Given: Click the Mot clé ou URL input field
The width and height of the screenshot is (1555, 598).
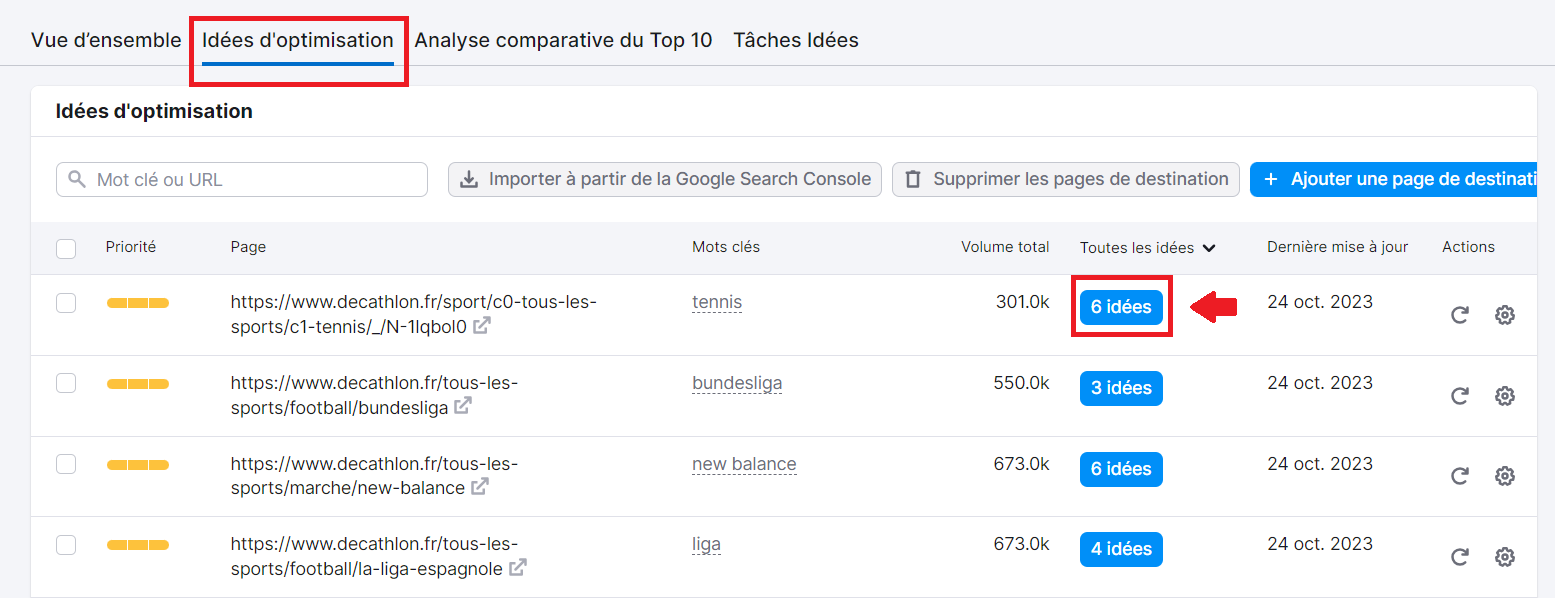Looking at the screenshot, I should pyautogui.click(x=240, y=179).
